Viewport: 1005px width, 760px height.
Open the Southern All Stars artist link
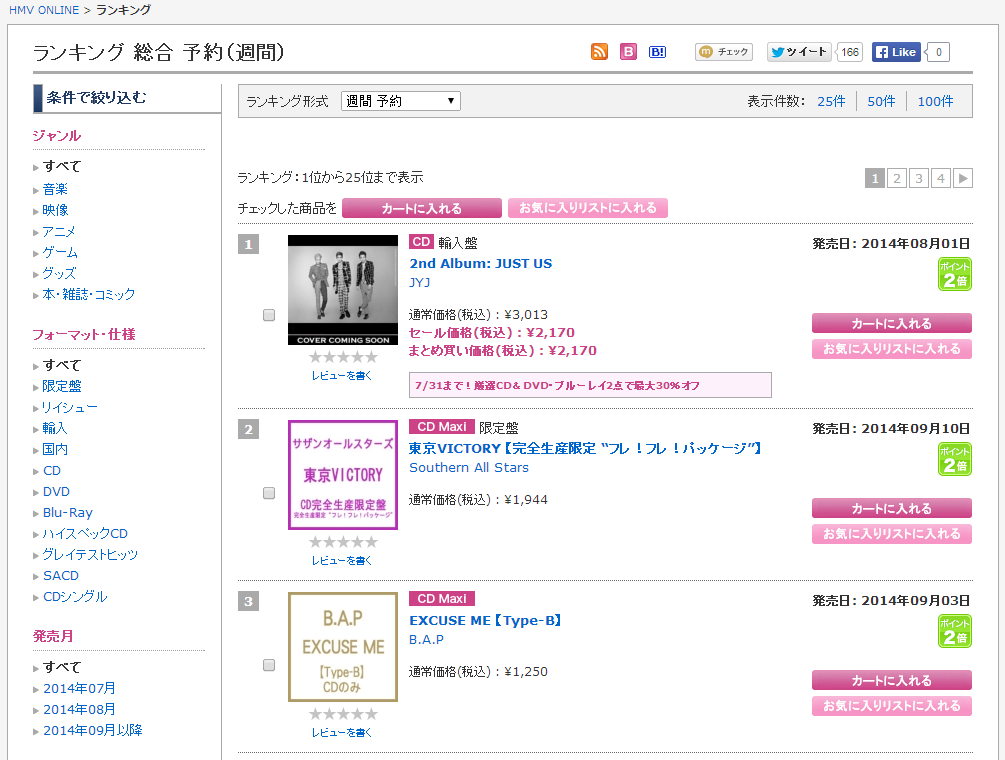point(469,467)
